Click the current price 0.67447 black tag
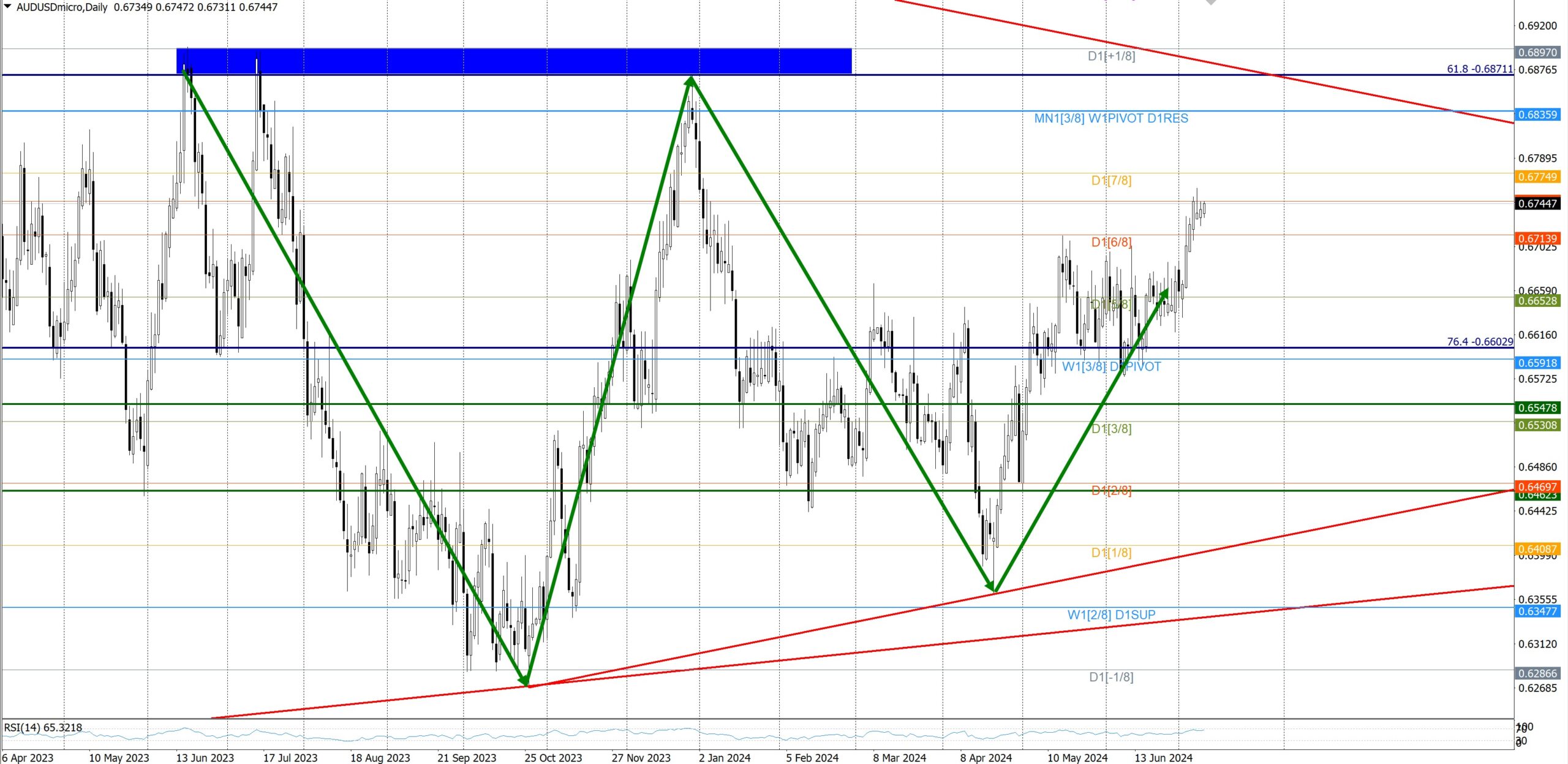The width and height of the screenshot is (1568, 764). point(1537,203)
